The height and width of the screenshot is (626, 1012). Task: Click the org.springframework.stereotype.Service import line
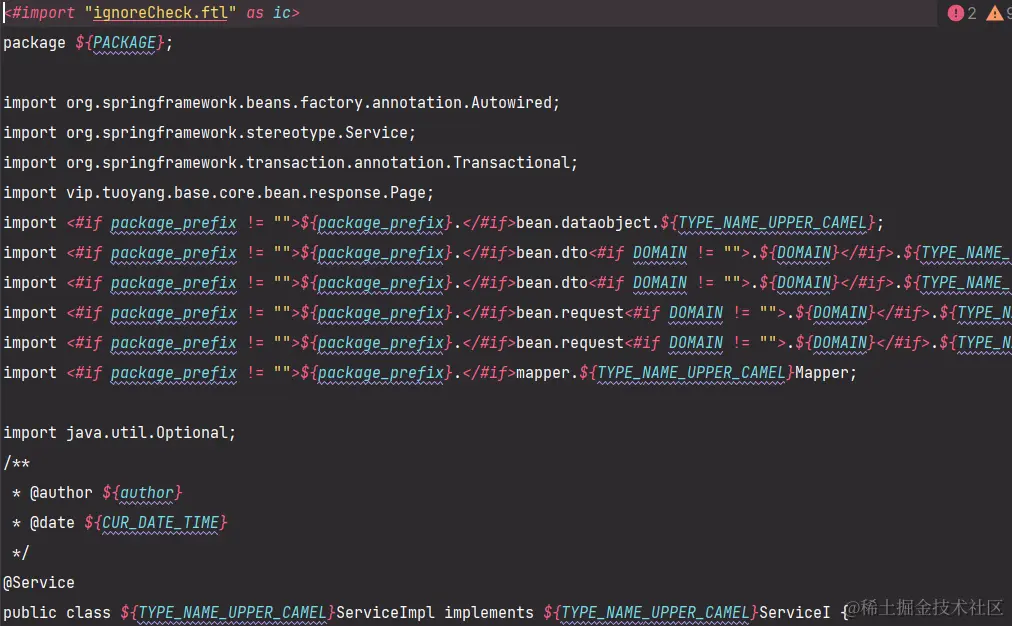pos(209,133)
